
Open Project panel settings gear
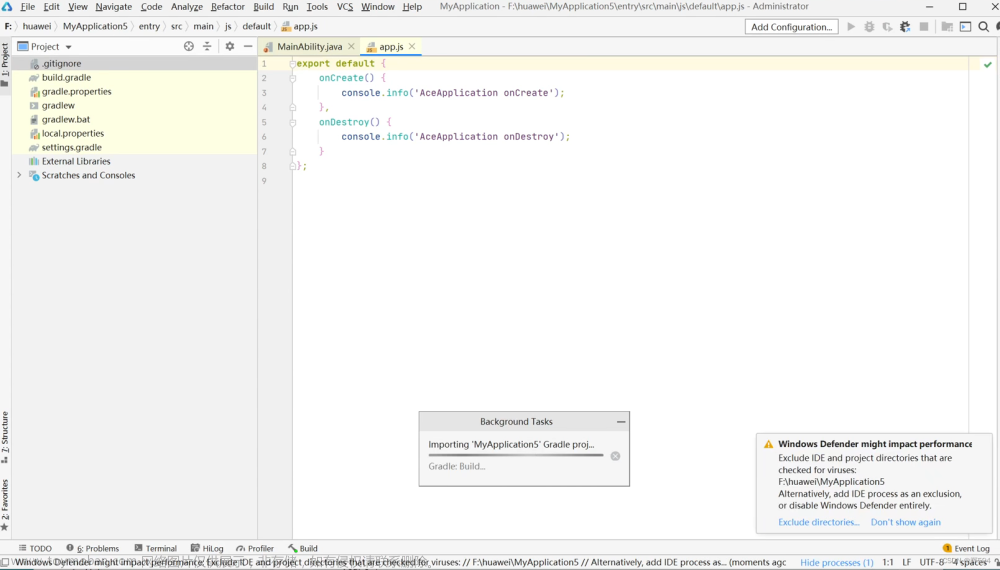230,47
